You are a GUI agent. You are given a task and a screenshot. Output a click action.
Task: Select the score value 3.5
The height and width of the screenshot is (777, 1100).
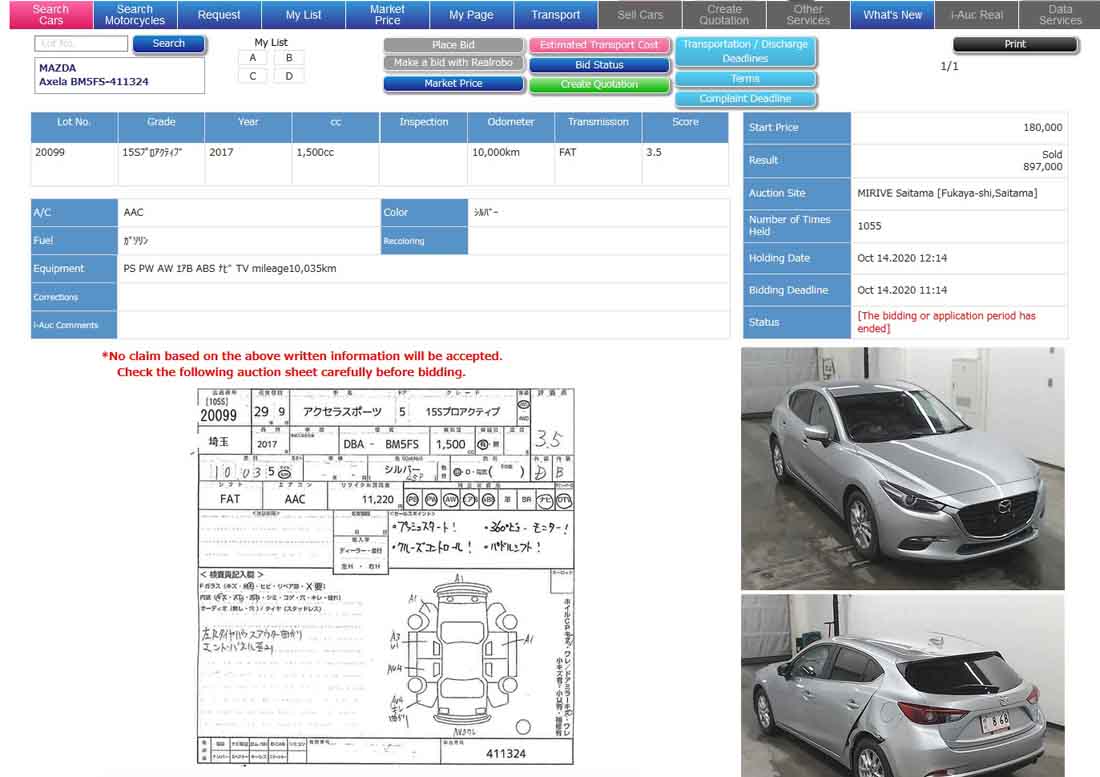coord(654,152)
